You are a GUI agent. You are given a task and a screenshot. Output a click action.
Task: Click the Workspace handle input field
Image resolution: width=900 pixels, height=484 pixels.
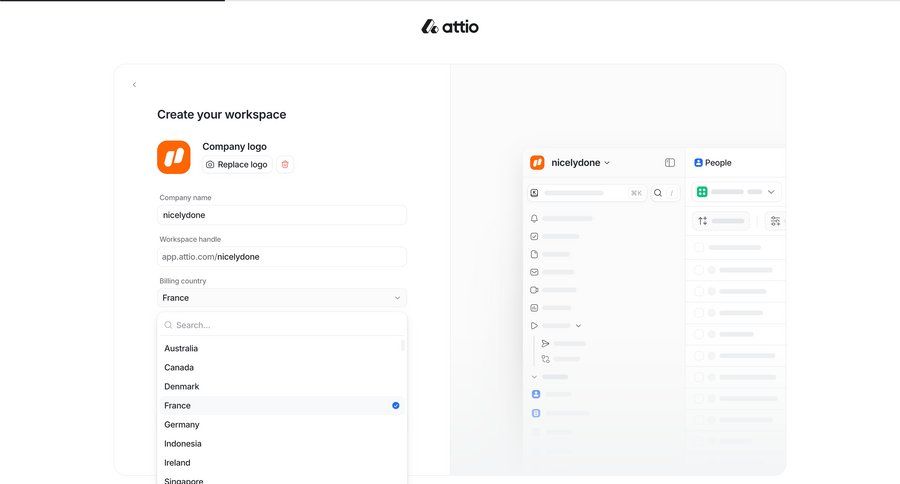coord(282,257)
